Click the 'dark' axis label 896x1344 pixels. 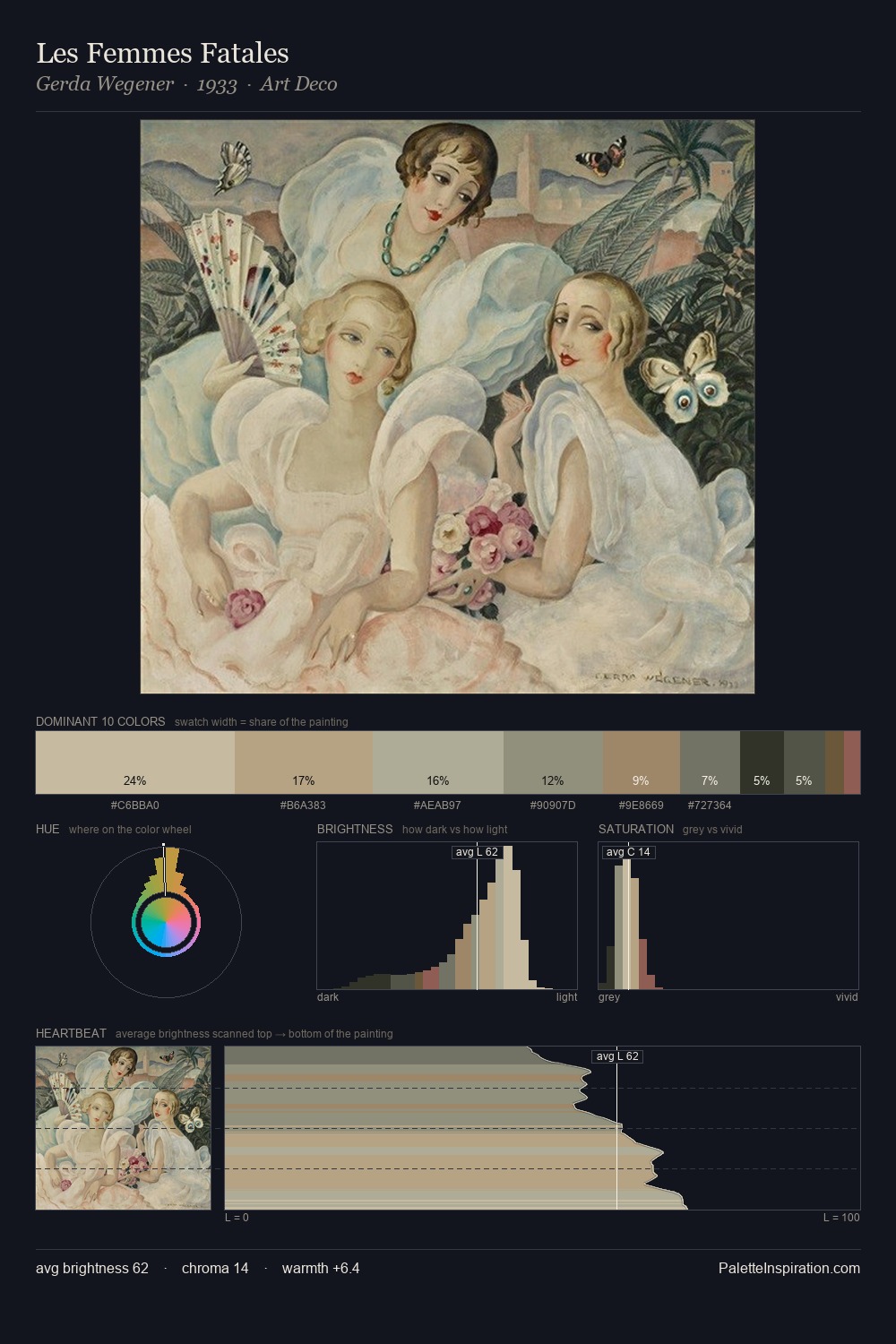(x=328, y=997)
